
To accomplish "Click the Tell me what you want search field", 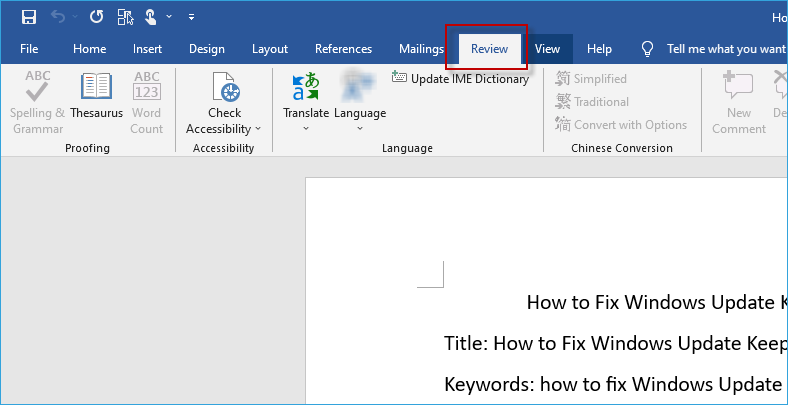I will (x=727, y=49).
